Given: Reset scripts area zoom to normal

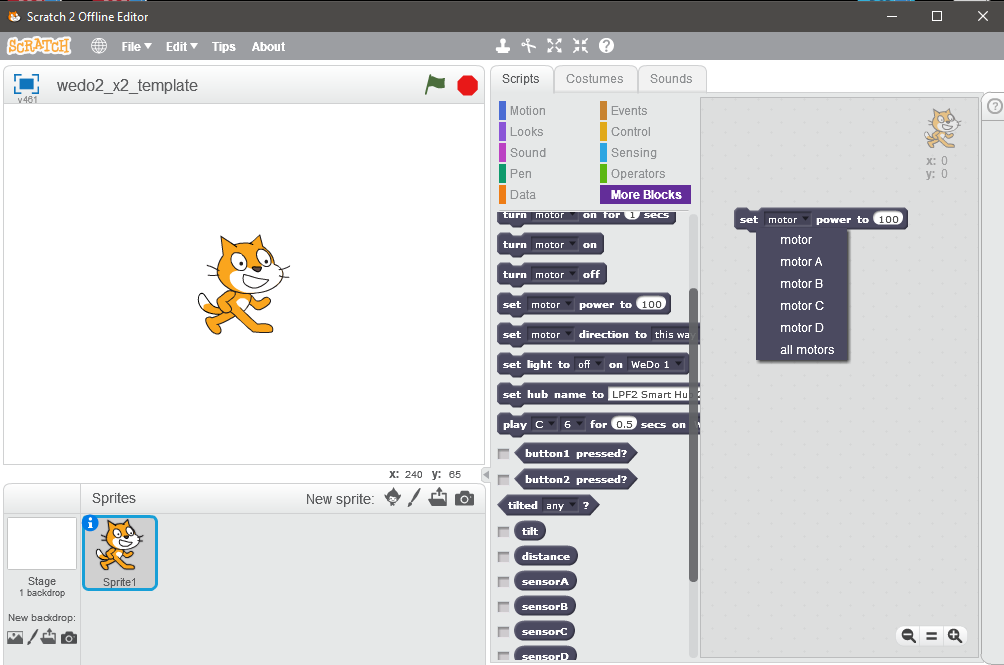Looking at the screenshot, I should point(932,636).
